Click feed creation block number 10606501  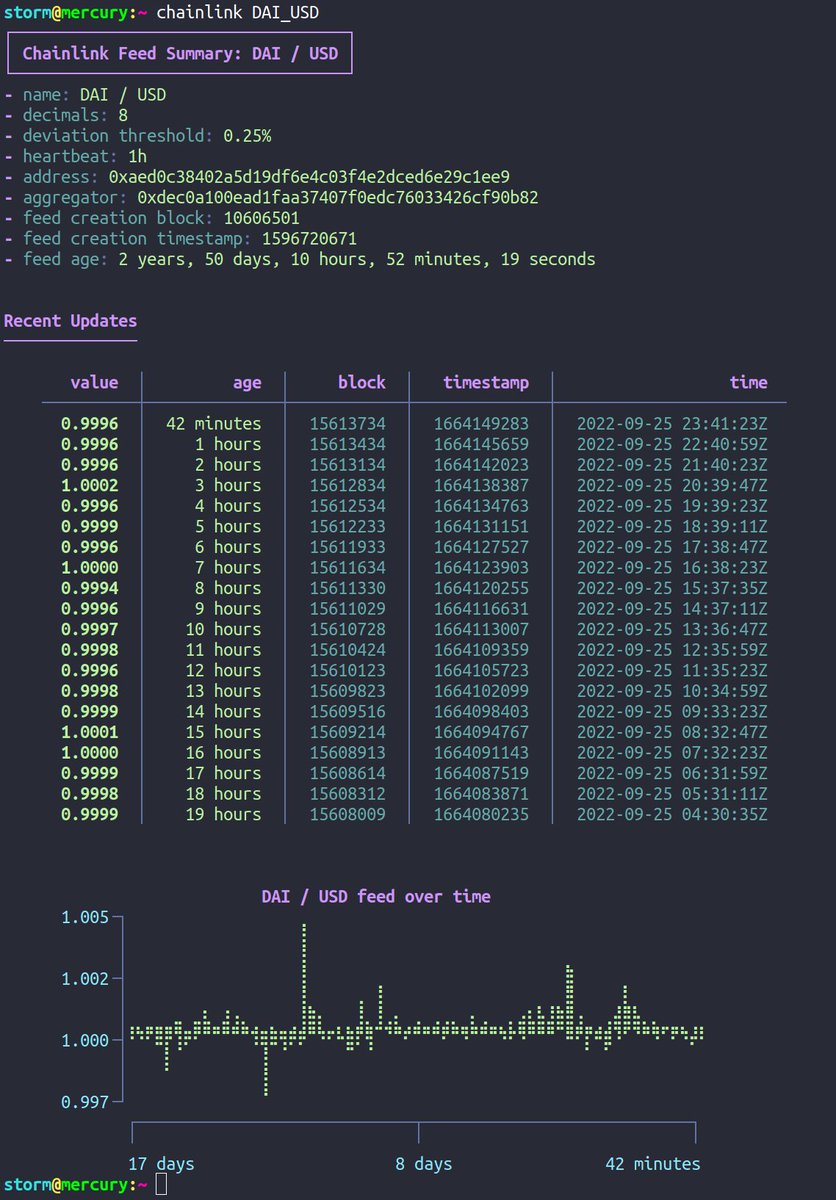click(x=262, y=218)
